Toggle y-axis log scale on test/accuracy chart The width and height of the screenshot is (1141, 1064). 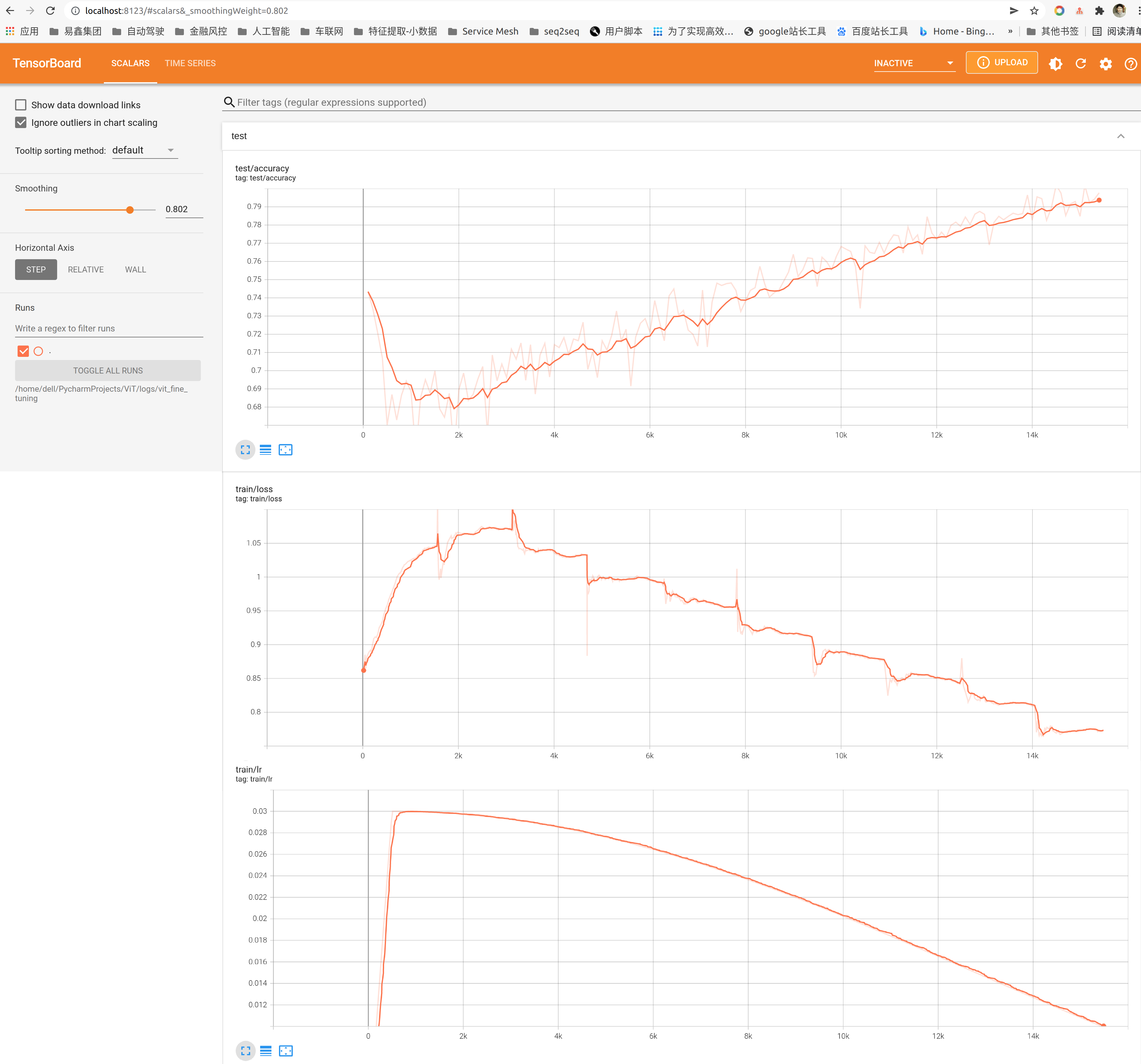265,449
